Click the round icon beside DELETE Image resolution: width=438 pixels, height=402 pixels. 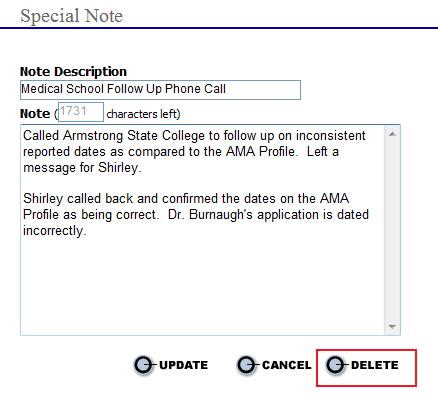coord(336,365)
